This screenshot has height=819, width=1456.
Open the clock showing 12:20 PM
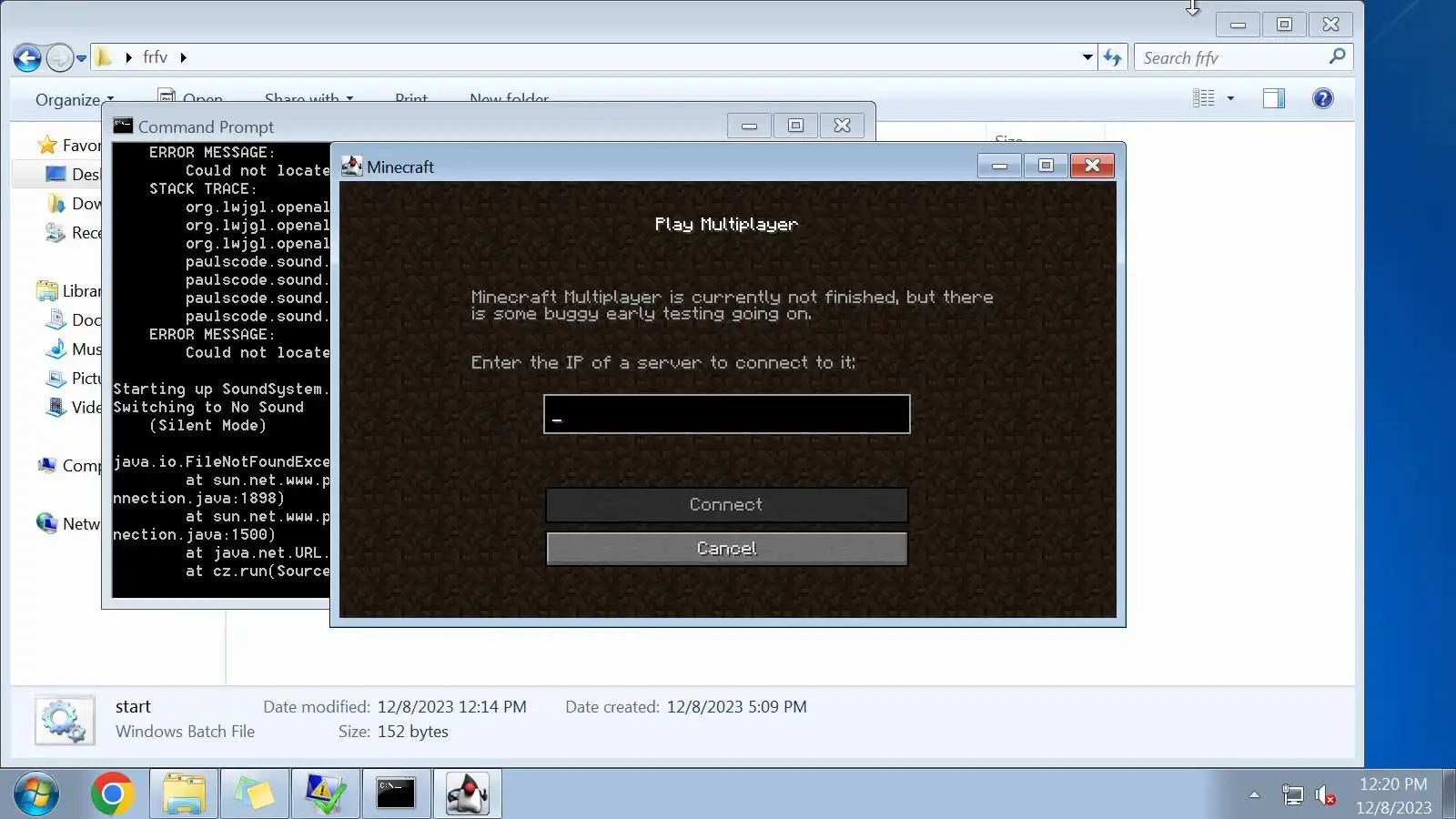coord(1393,794)
